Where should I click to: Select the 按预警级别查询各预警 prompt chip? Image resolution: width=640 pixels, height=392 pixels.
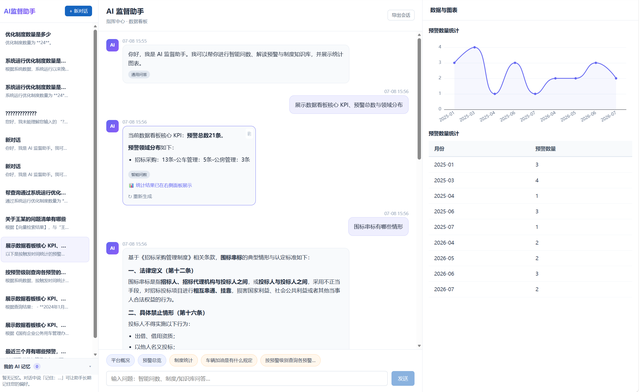290,360
